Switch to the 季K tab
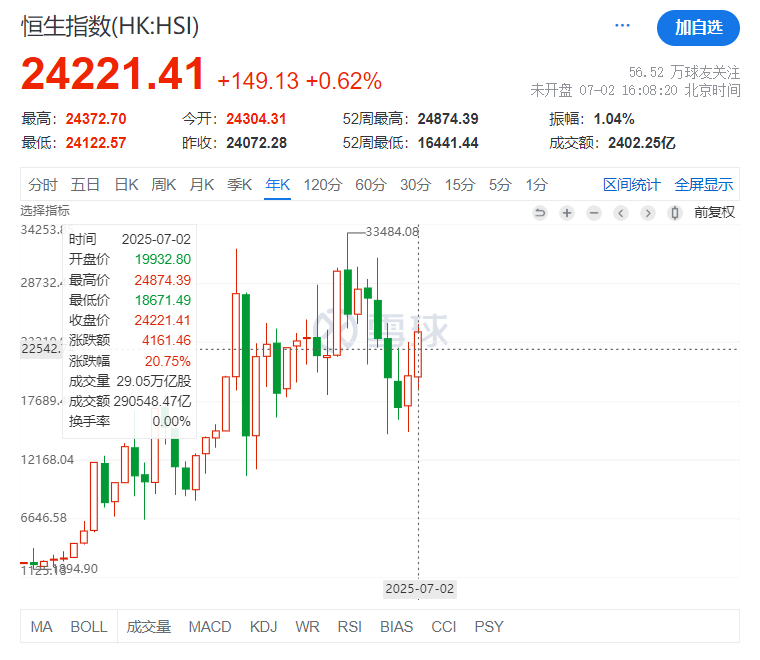 pyautogui.click(x=239, y=185)
